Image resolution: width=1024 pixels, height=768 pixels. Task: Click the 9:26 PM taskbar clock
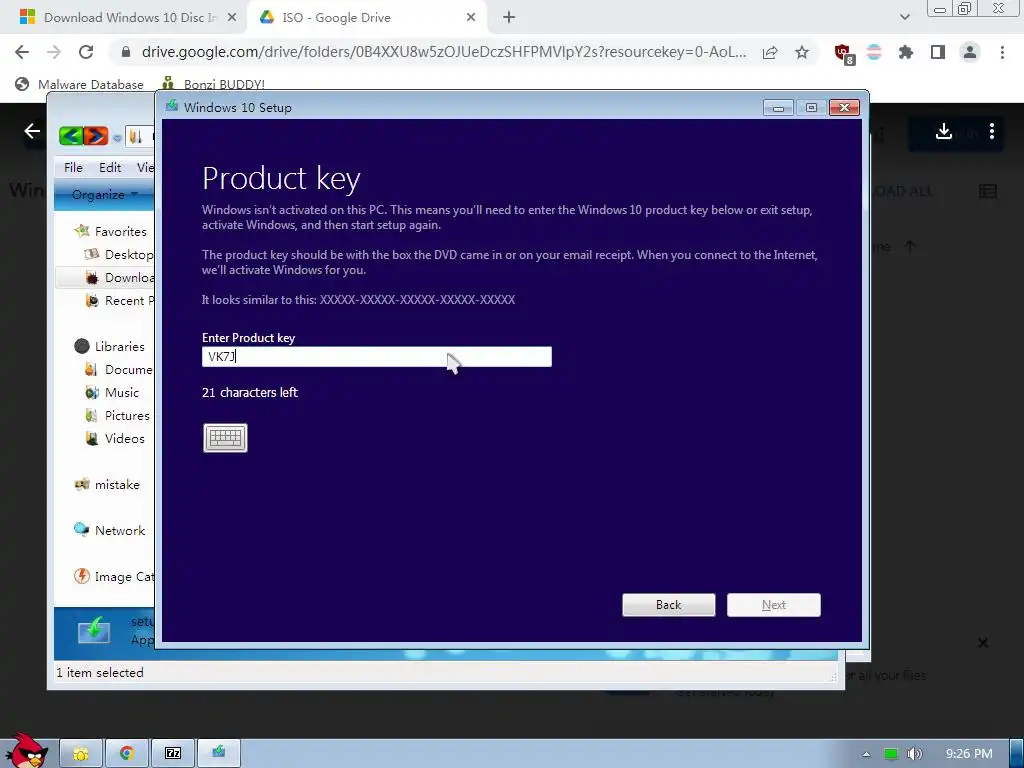[x=968, y=754]
